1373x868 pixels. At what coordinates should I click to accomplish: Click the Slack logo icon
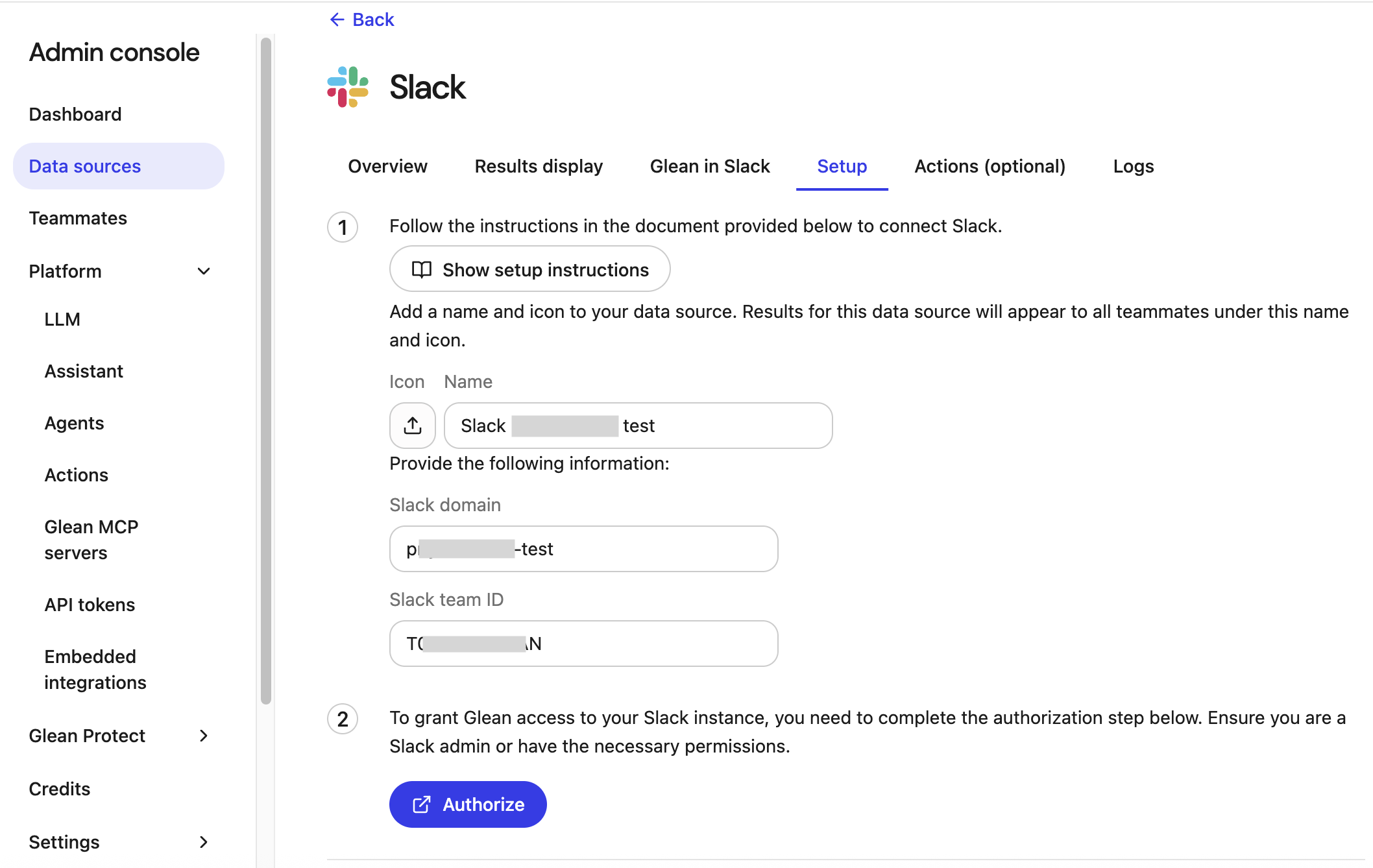tap(346, 86)
